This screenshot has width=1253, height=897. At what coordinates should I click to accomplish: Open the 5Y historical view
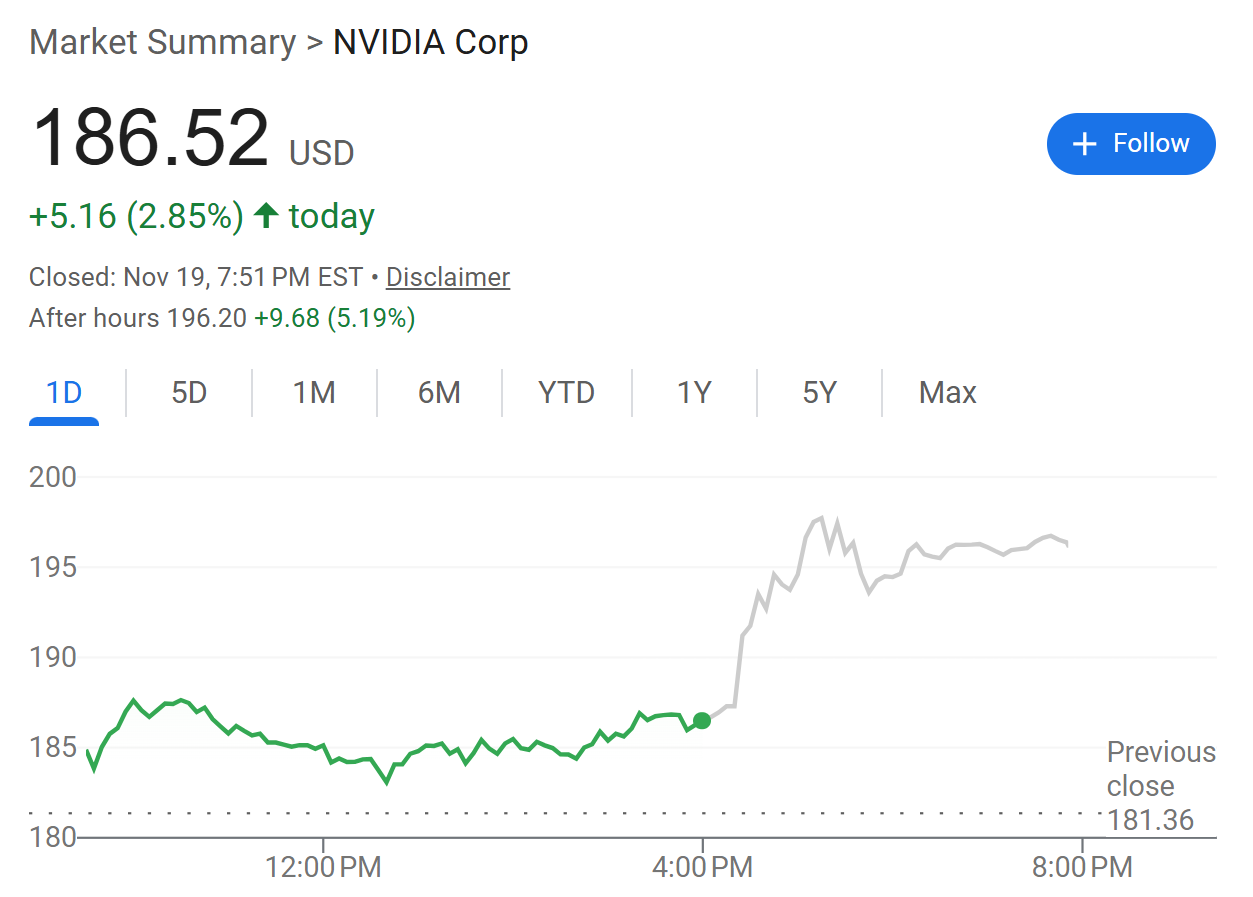click(818, 393)
